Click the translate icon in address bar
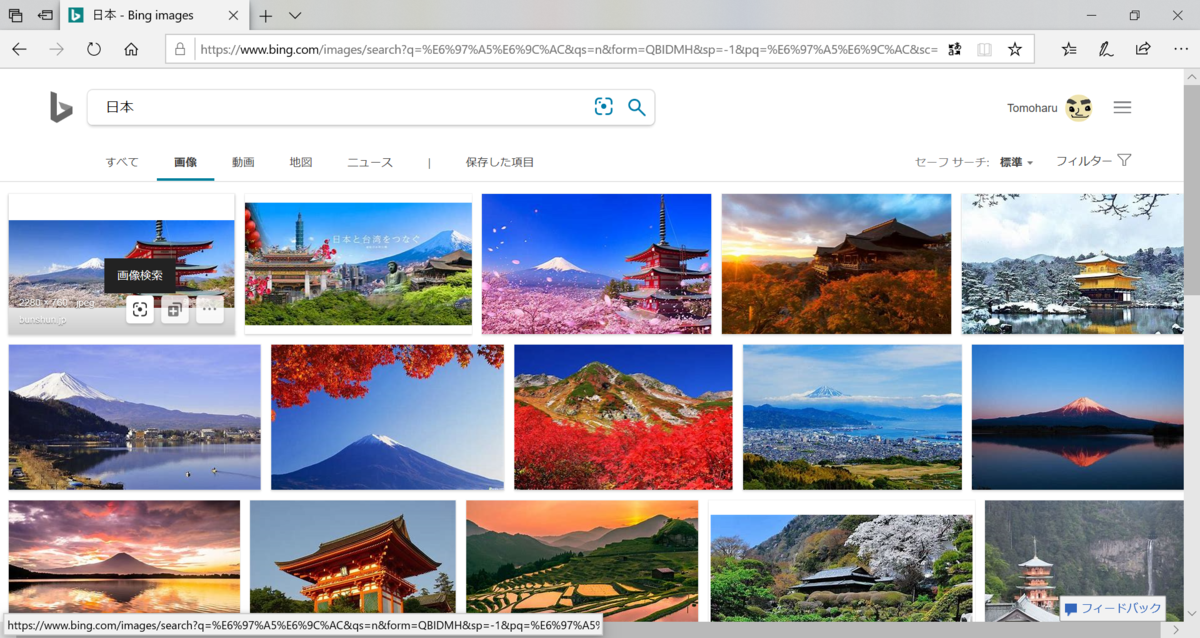1200x638 pixels. pyautogui.click(x=954, y=49)
